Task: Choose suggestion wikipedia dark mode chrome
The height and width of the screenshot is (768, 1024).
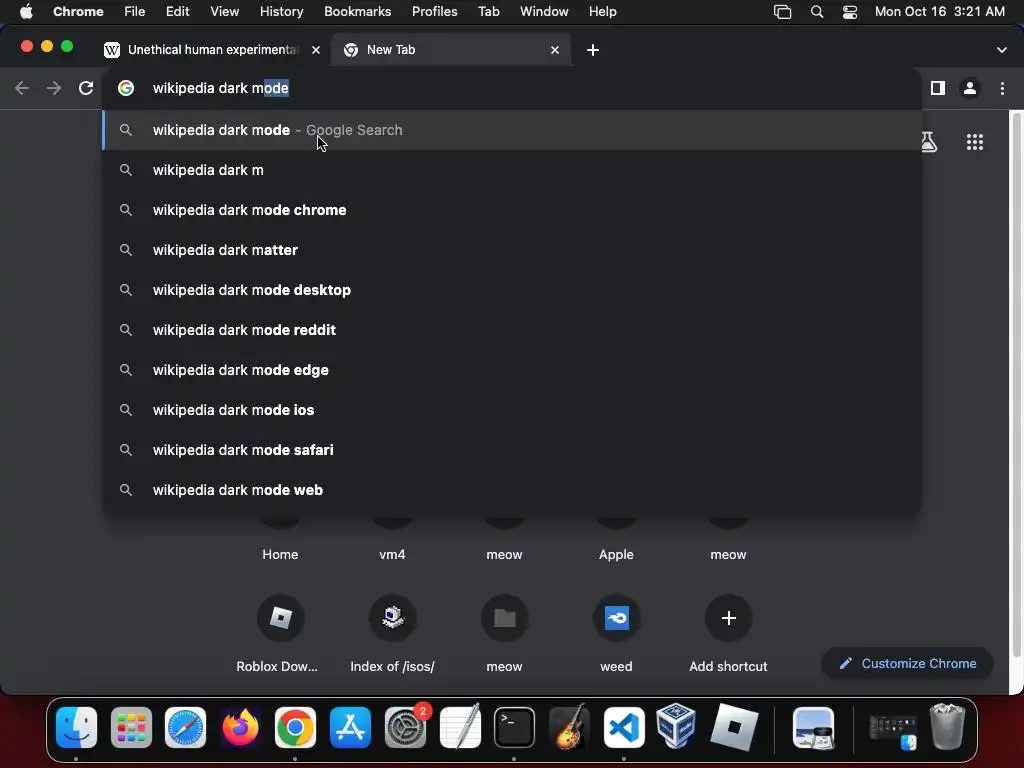Action: pyautogui.click(x=512, y=210)
